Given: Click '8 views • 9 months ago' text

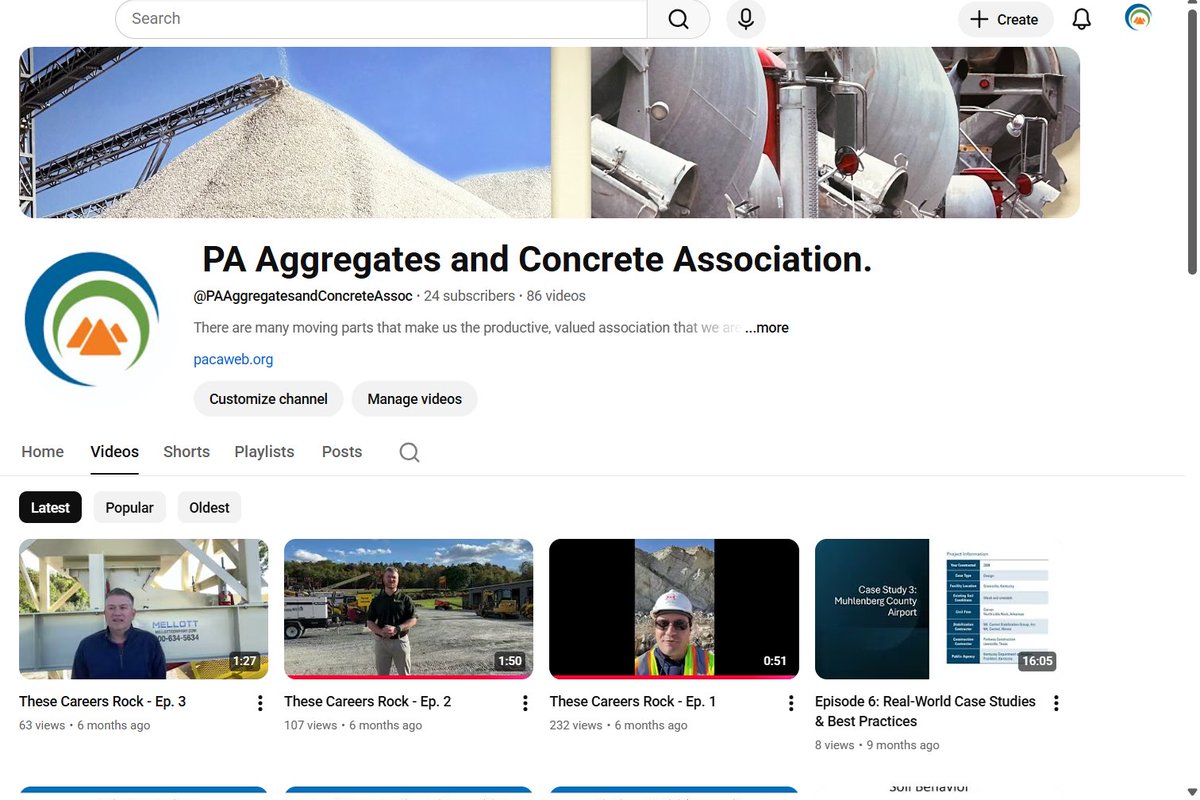Looking at the screenshot, I should [877, 746].
